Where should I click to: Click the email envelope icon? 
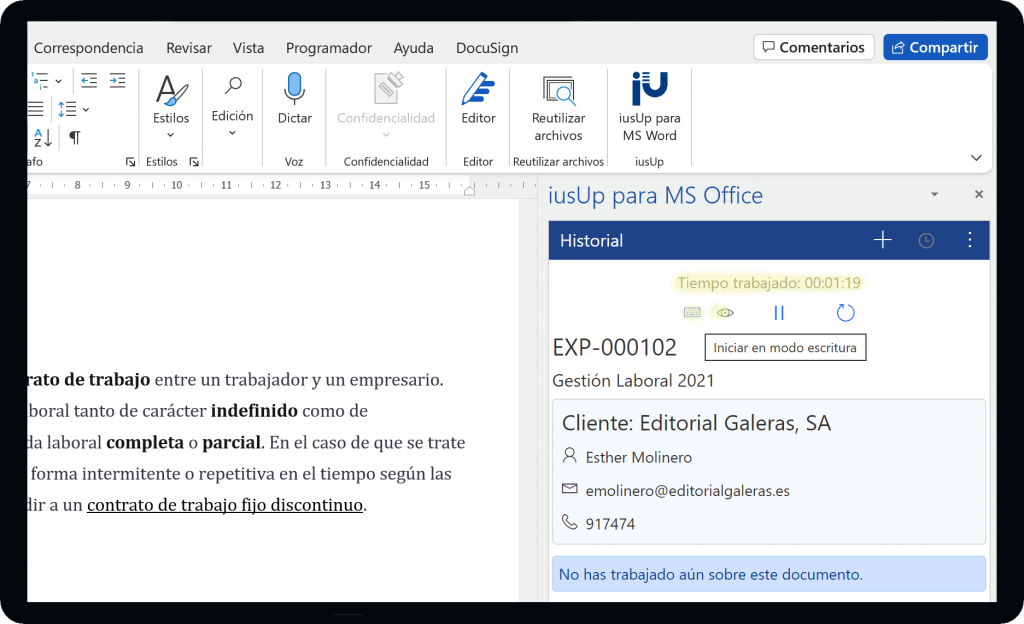(569, 488)
